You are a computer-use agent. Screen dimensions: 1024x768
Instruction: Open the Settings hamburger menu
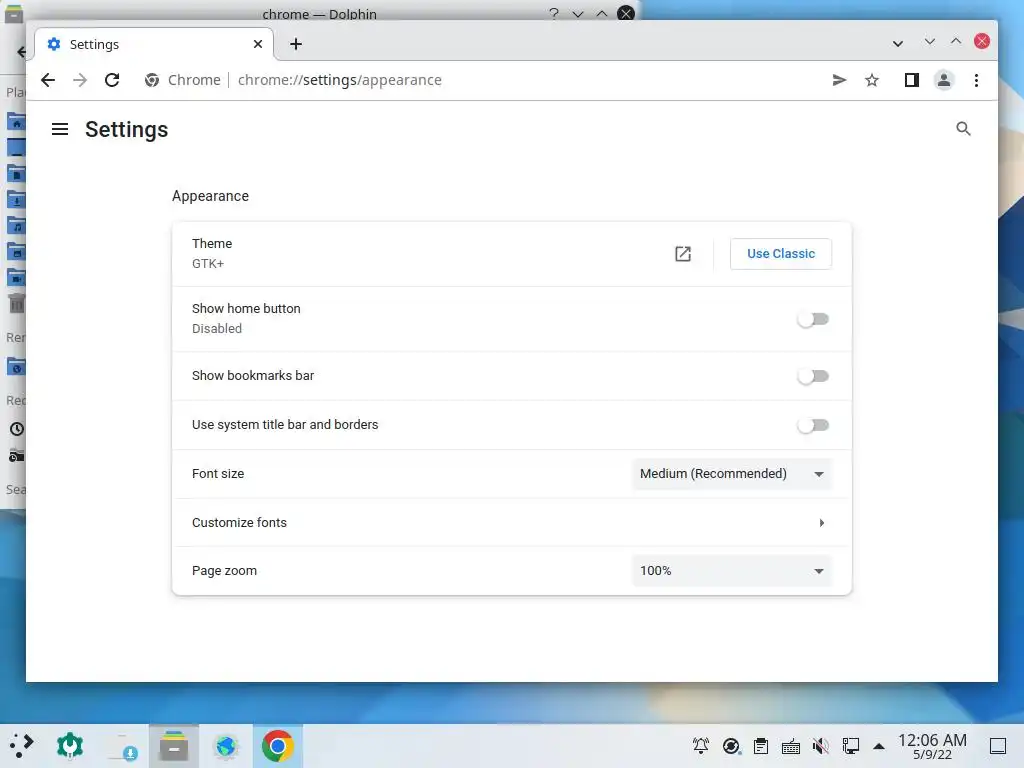(x=60, y=129)
